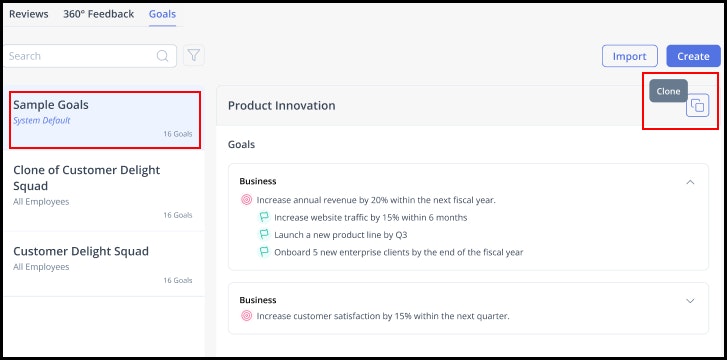Open Clone of Customer Delight Squad

pyautogui.click(x=104, y=191)
